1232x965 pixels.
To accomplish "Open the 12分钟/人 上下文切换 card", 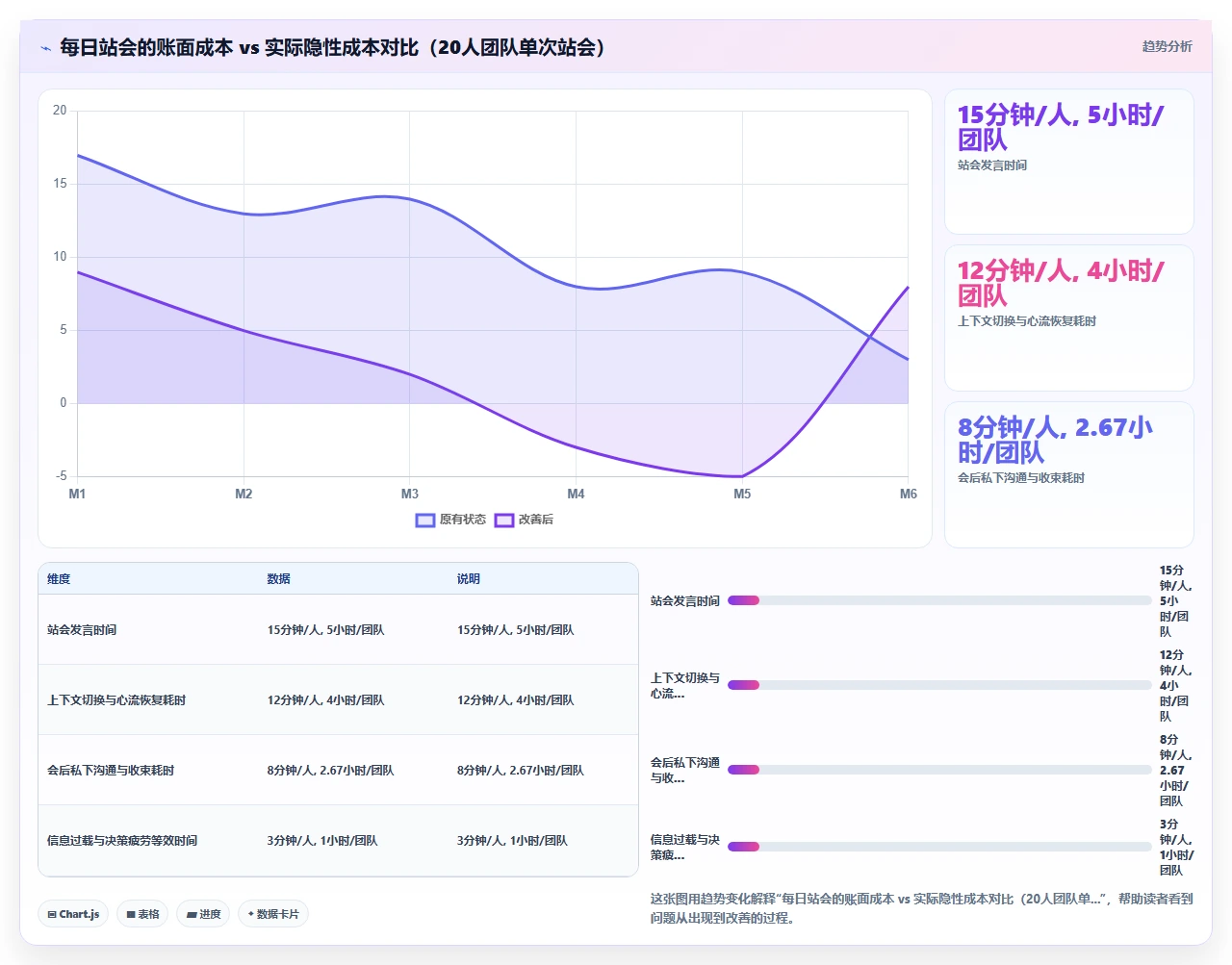I will 1069,318.
